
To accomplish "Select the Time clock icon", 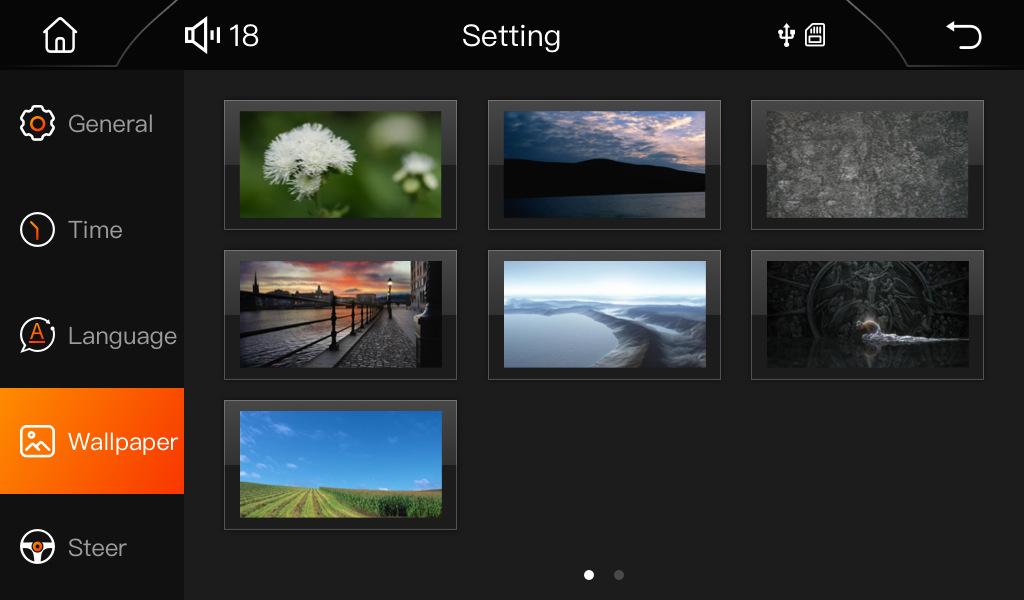I will coord(37,230).
